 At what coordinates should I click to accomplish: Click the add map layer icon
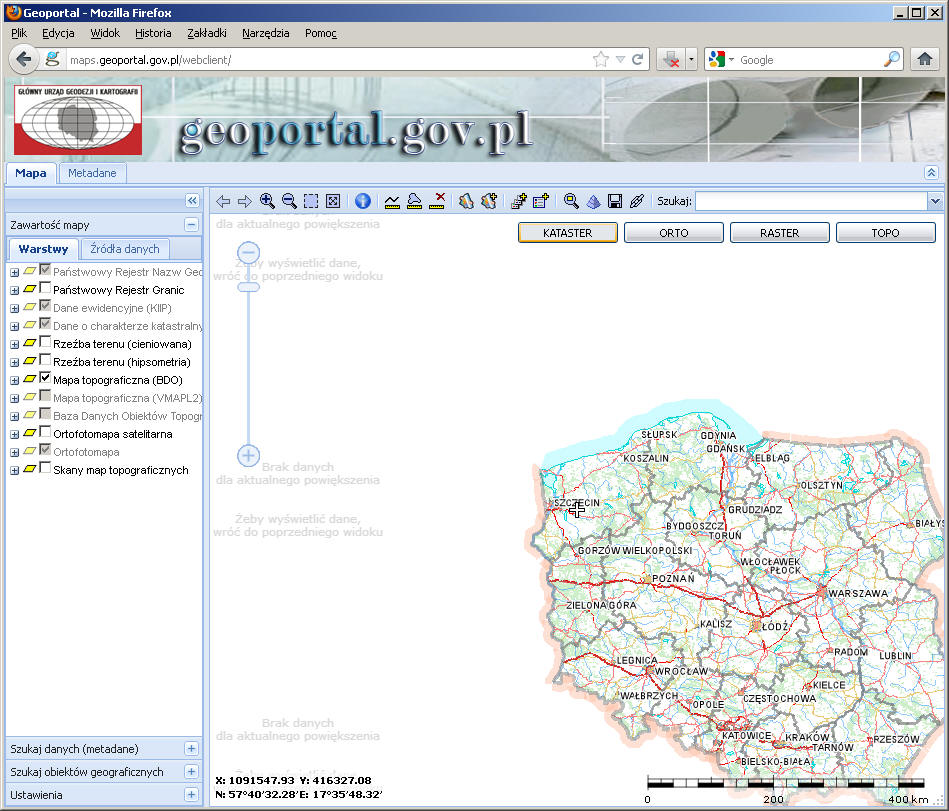click(488, 201)
